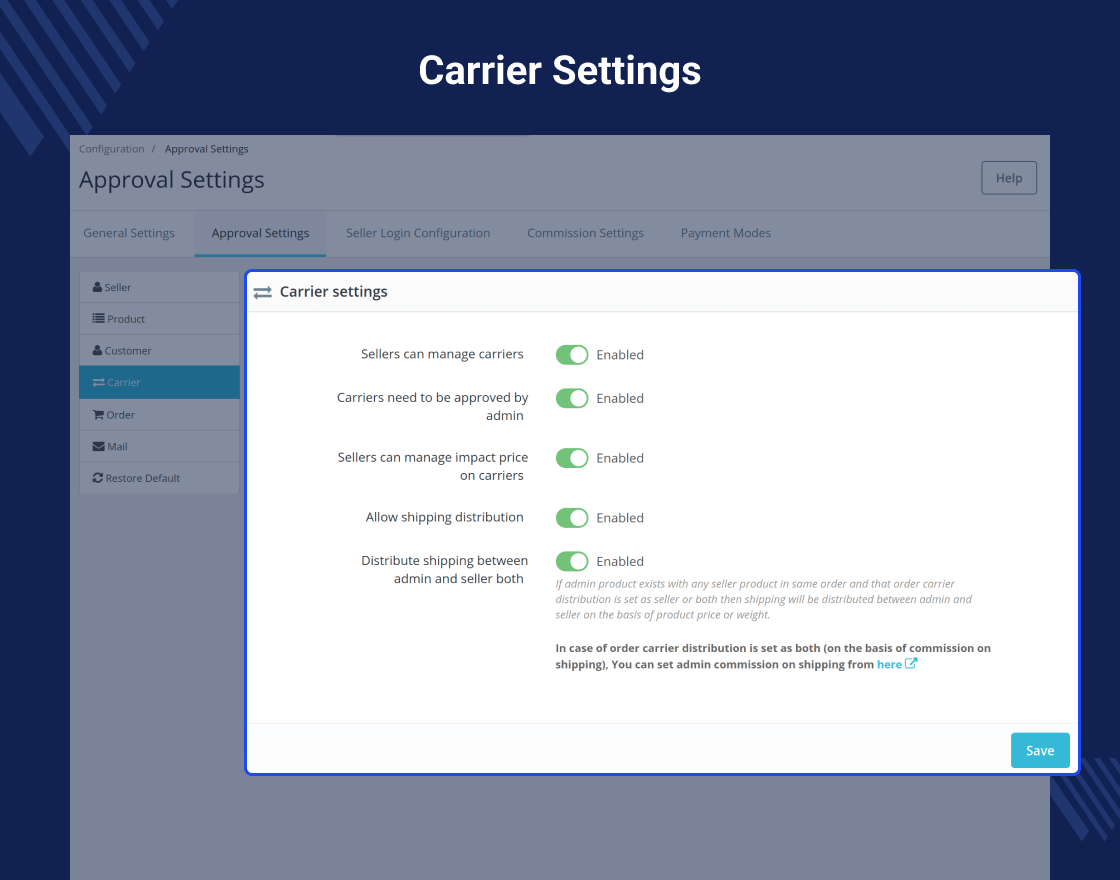Open the Customer sidebar item
The height and width of the screenshot is (880, 1120).
[x=159, y=351]
